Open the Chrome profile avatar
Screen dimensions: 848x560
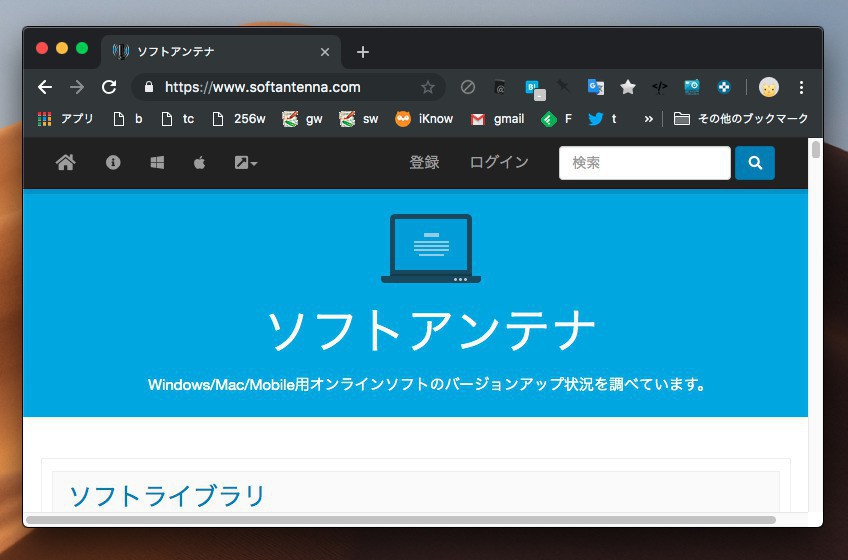768,87
